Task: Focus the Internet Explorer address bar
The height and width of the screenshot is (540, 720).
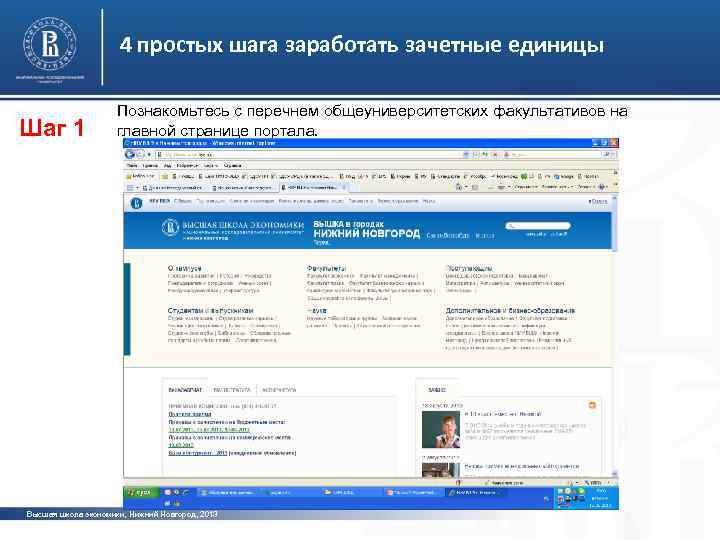Action: point(310,155)
